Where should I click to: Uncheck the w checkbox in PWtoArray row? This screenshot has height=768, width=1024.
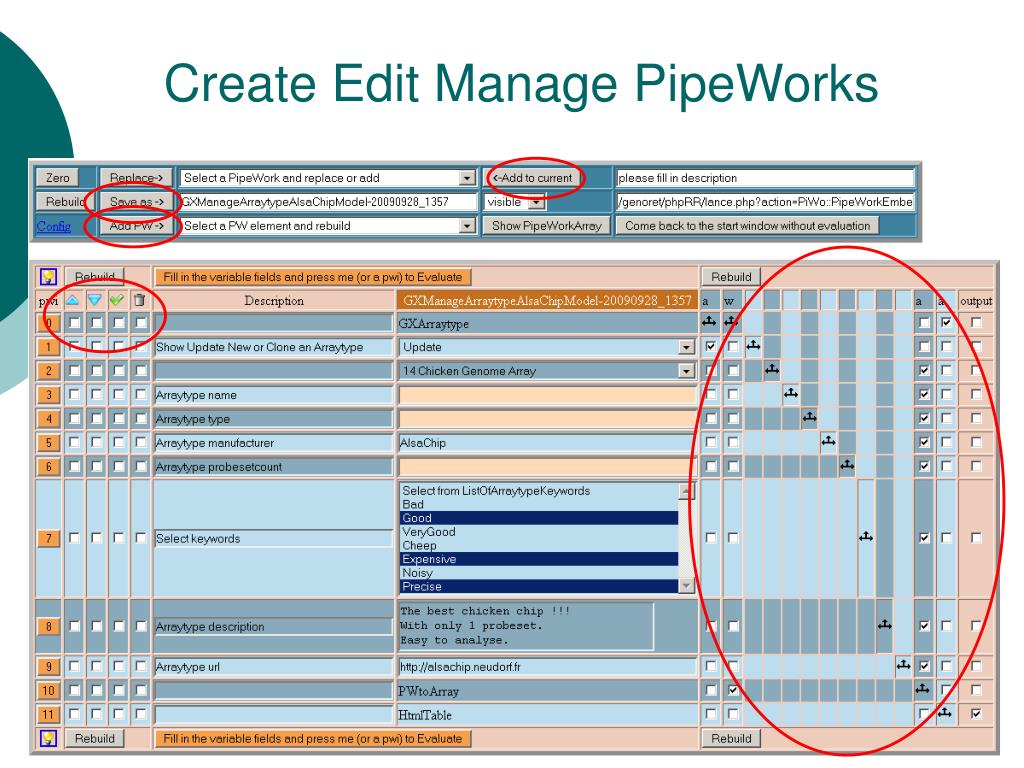coord(733,690)
